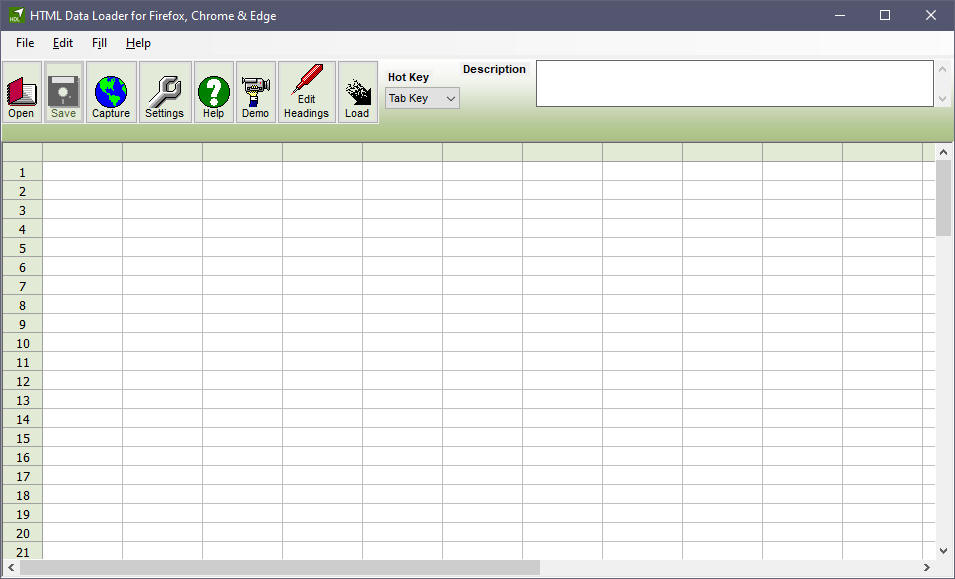Click the Edit Headings pen icon
Viewport: 955px width, 579px height.
point(306,92)
